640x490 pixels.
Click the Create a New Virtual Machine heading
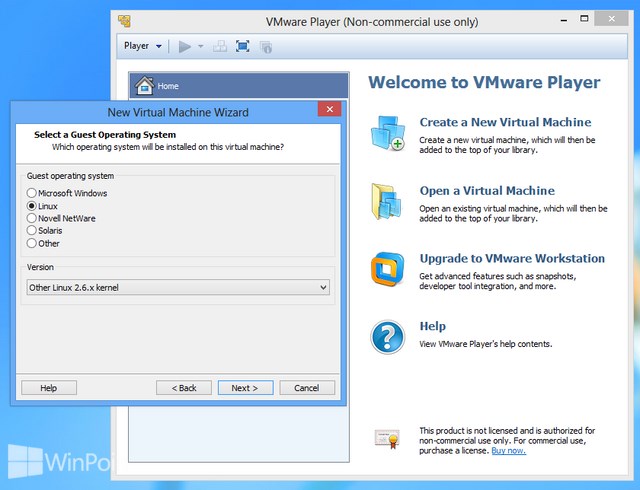pos(505,122)
